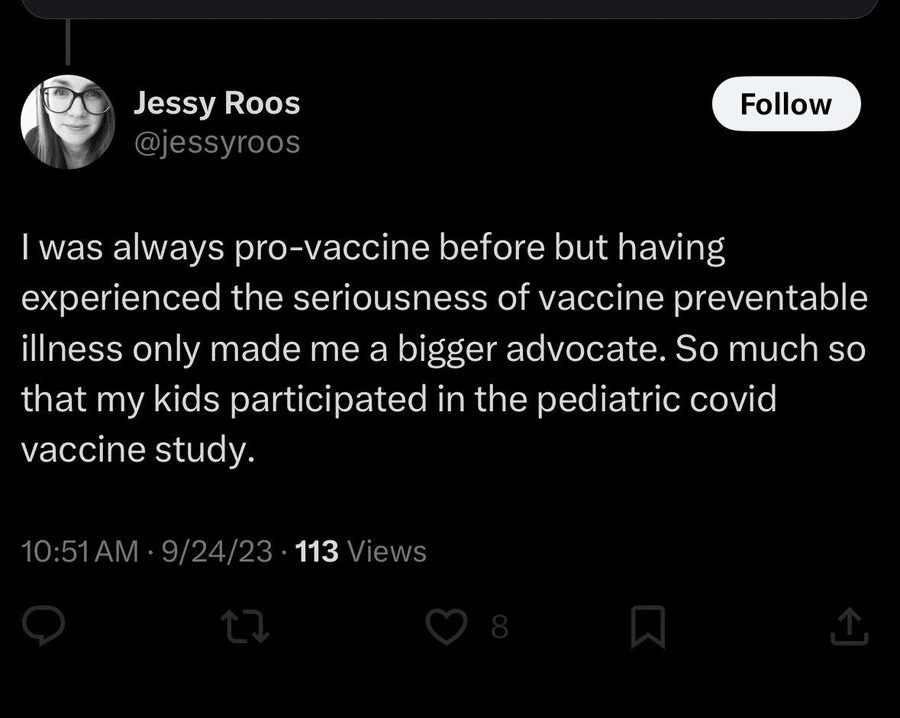This screenshot has height=718, width=900.
Task: Select the 9/24/23 post date
Action: (x=222, y=551)
